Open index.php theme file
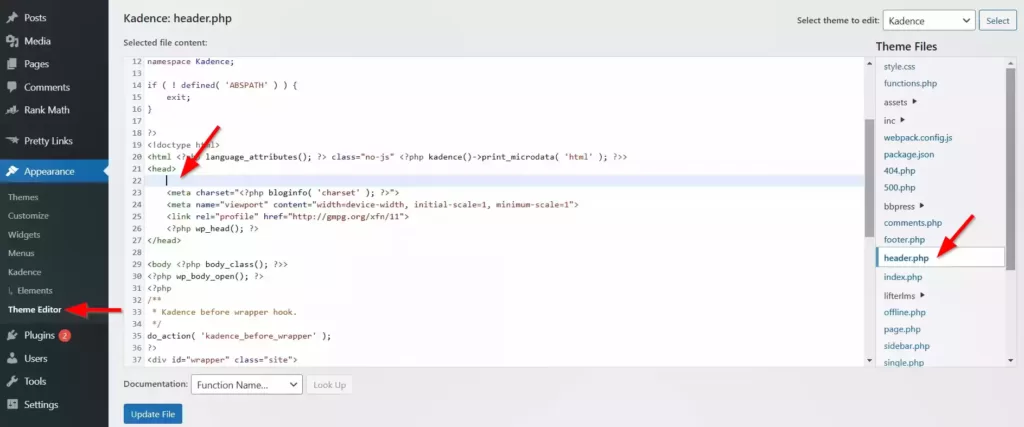1024x427 pixels. [x=903, y=277]
